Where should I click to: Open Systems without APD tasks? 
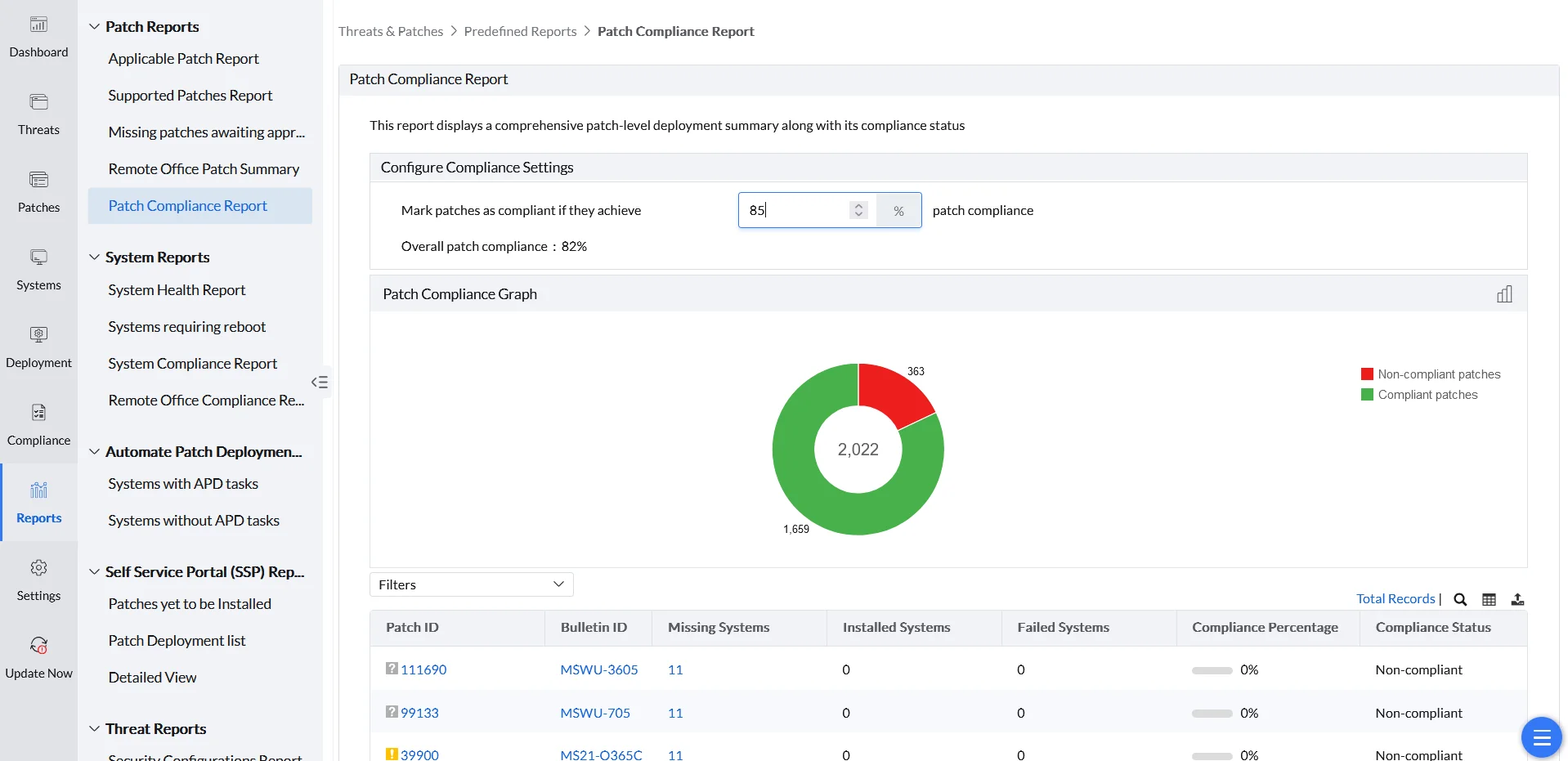pos(194,521)
